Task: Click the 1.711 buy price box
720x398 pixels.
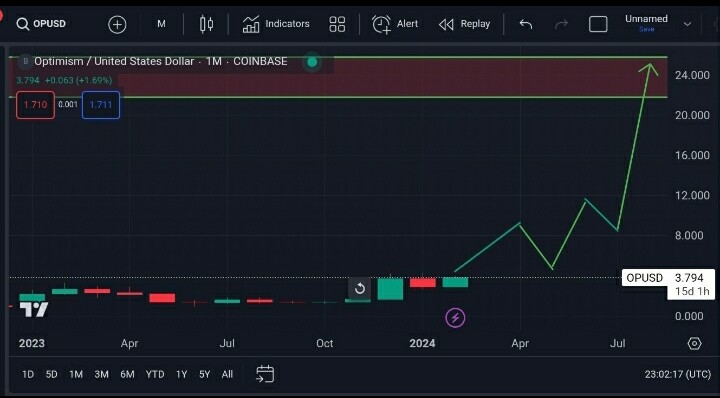Action: (x=101, y=105)
